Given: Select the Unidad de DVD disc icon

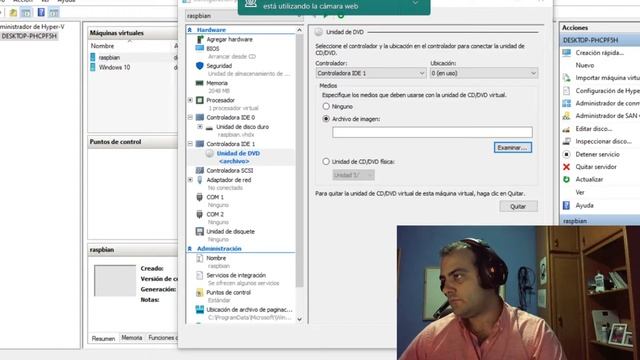Looking at the screenshot, I should [x=209, y=153].
